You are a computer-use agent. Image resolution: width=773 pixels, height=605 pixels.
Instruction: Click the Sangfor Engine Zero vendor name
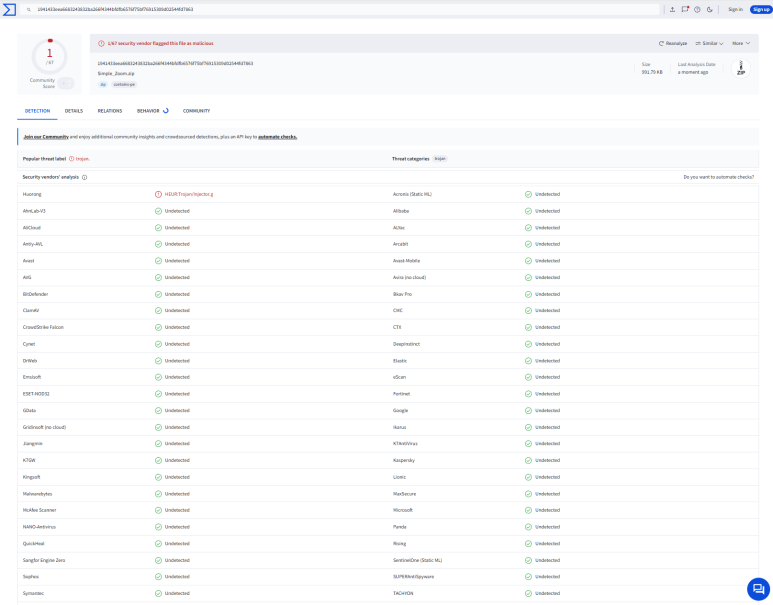[x=44, y=560]
